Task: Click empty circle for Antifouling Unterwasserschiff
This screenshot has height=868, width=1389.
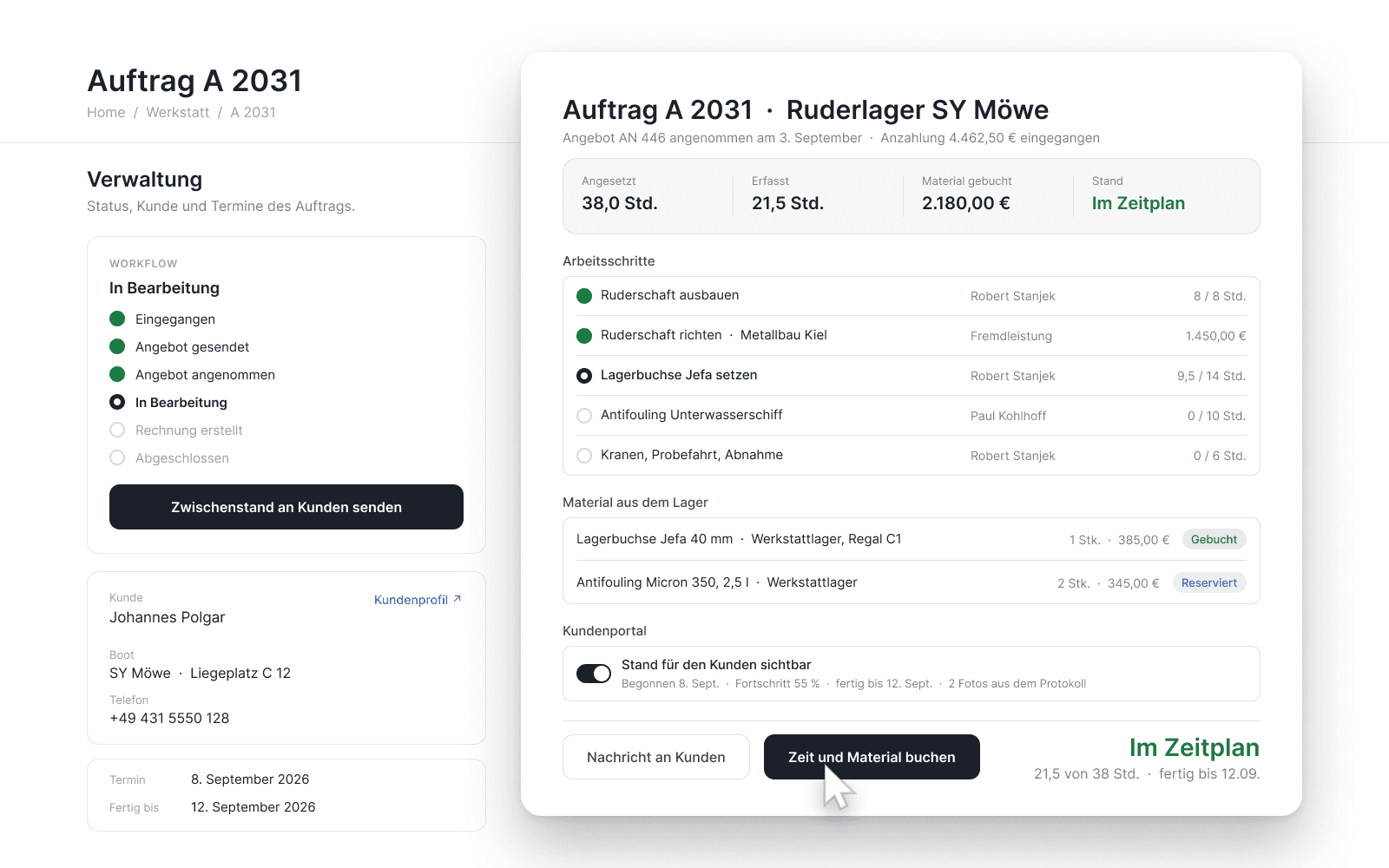Action: tap(584, 416)
